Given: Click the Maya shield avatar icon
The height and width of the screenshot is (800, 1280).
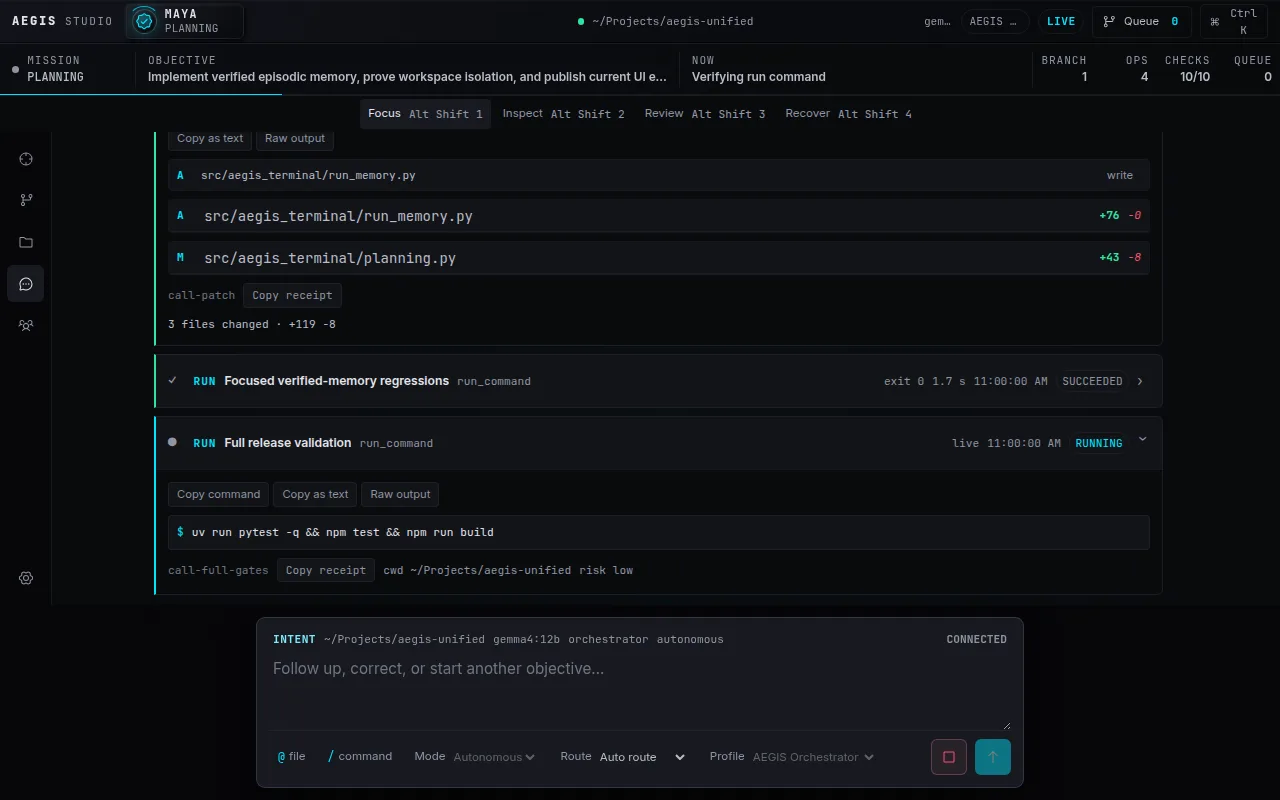Looking at the screenshot, I should (145, 21).
